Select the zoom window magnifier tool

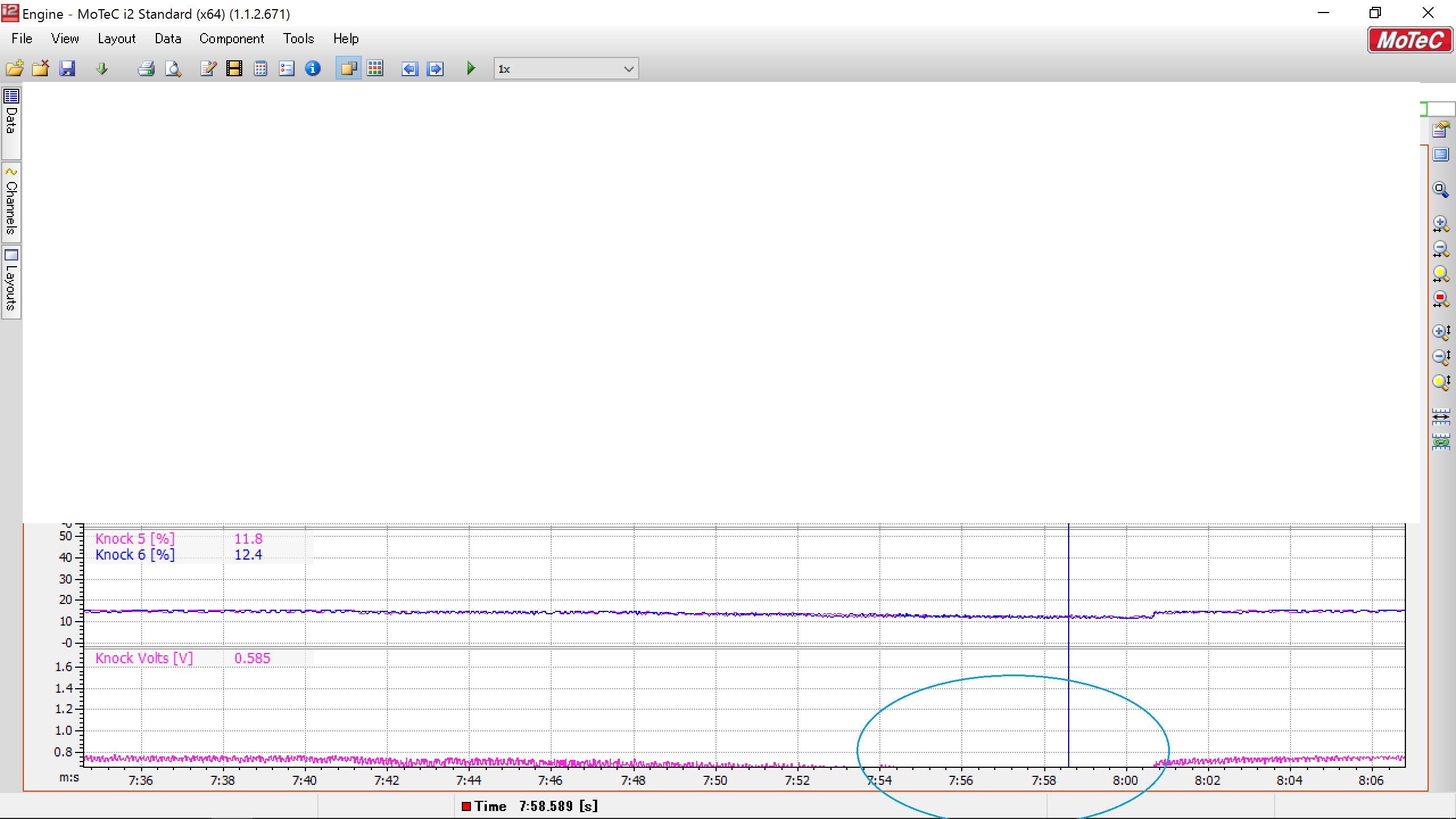click(1440, 189)
